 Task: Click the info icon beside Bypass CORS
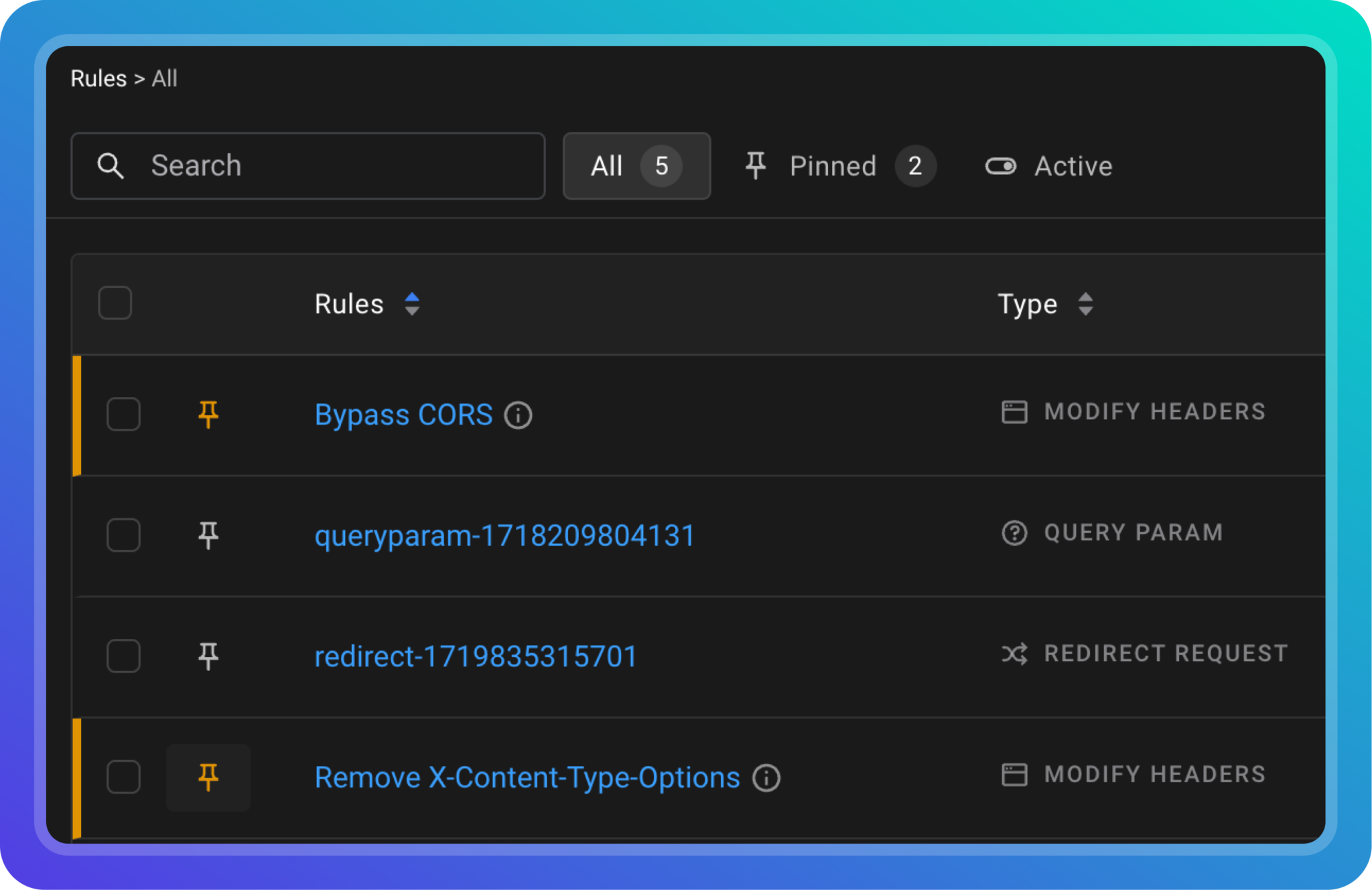click(517, 415)
